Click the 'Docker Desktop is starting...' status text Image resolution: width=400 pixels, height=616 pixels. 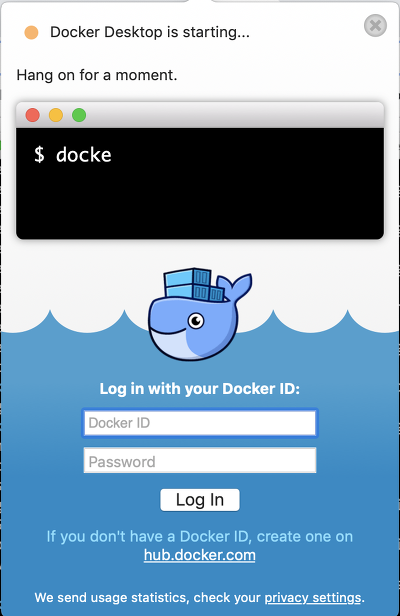click(150, 32)
